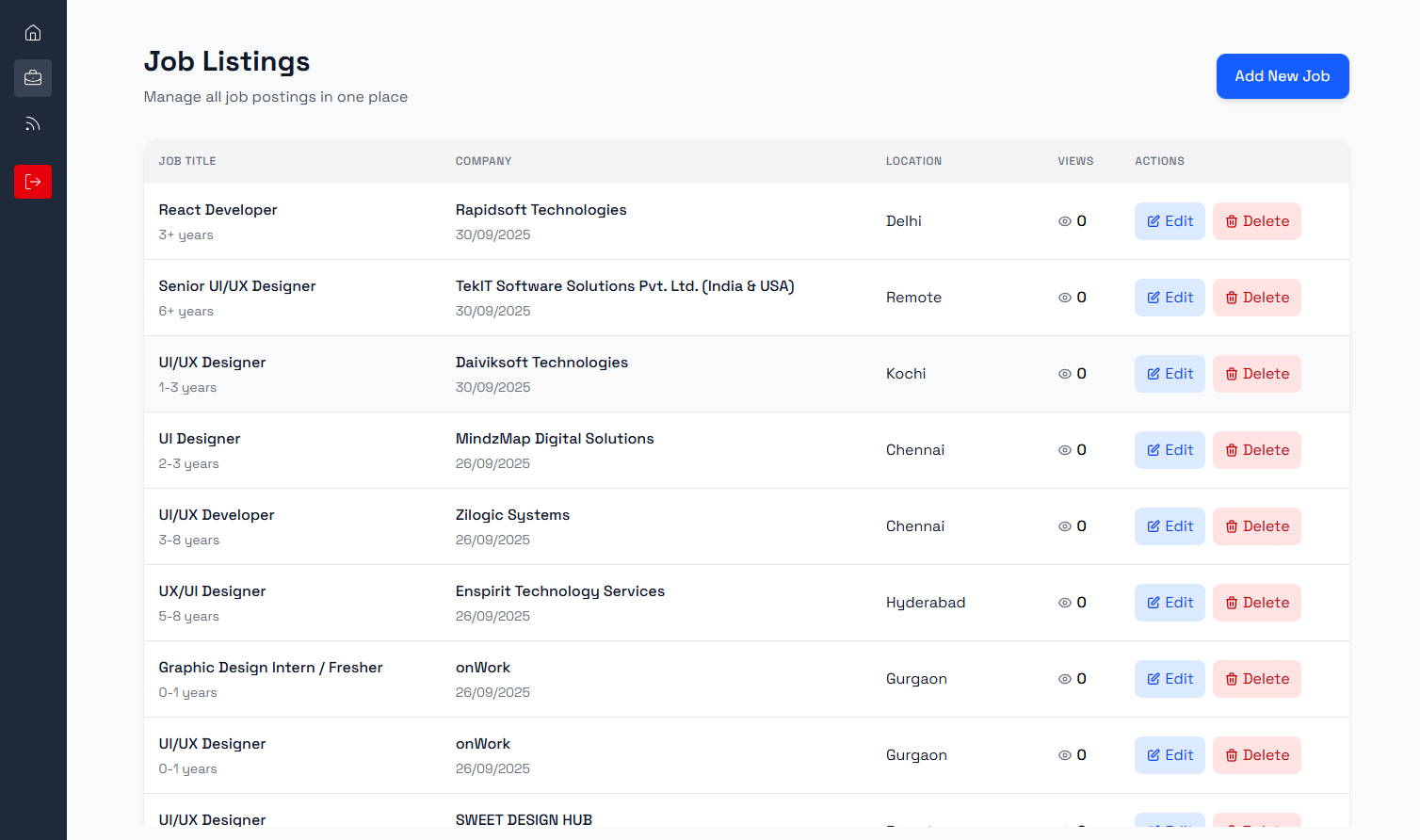Image resolution: width=1420 pixels, height=840 pixels.
Task: Open the RSS feed icon in sidebar
Action: click(33, 123)
